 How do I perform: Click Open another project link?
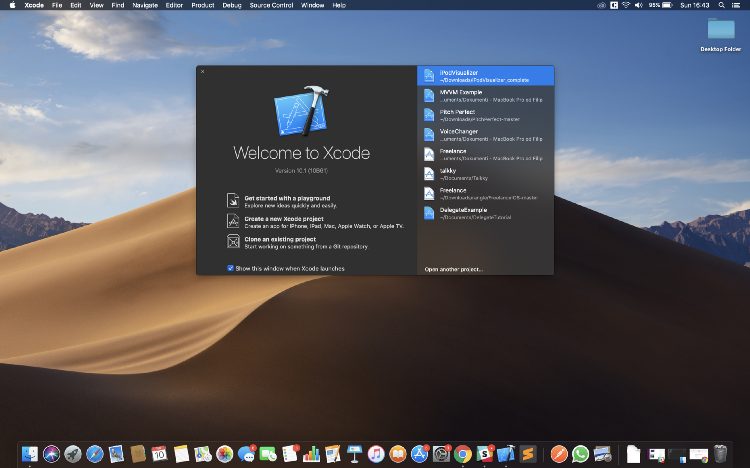[453, 269]
